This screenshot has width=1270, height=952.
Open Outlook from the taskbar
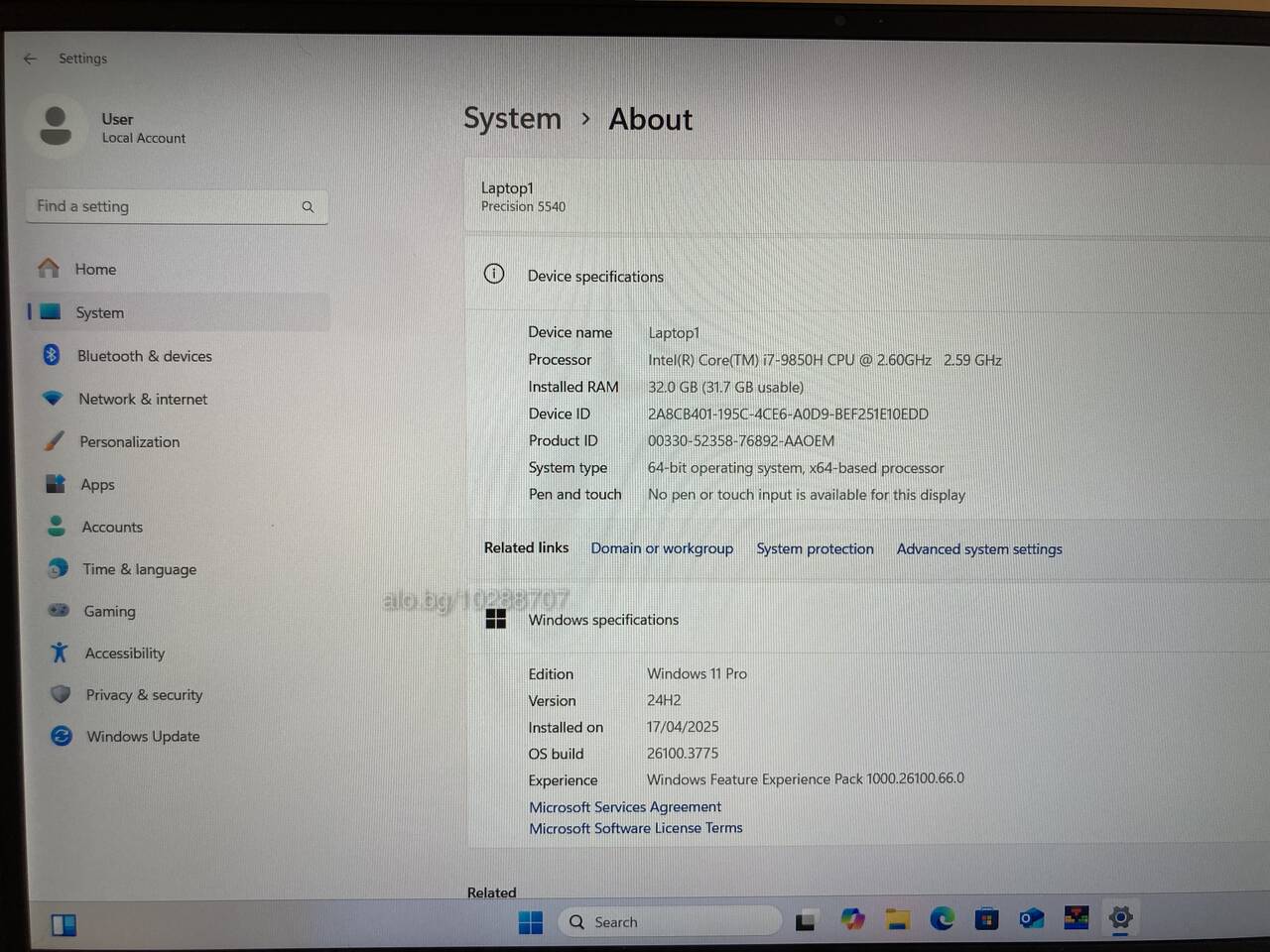pyautogui.click(x=1031, y=918)
